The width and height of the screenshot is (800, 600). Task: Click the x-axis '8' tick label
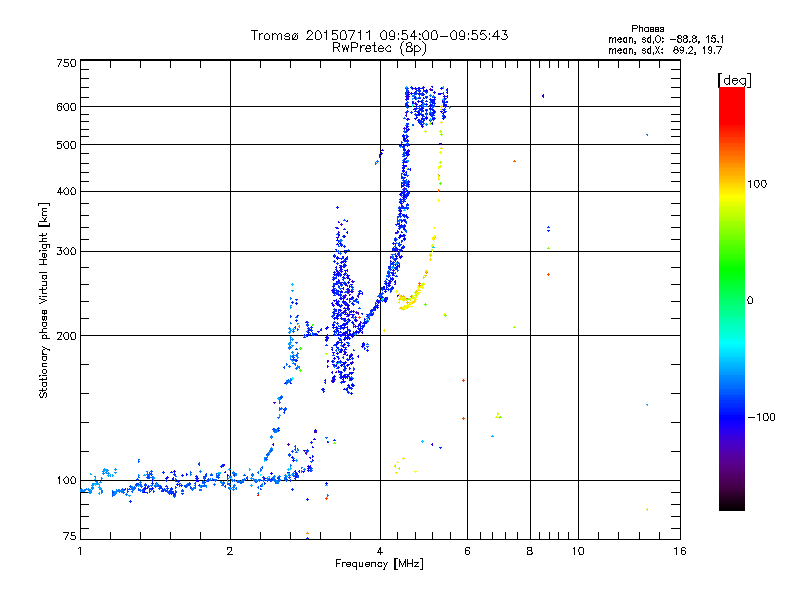530,551
